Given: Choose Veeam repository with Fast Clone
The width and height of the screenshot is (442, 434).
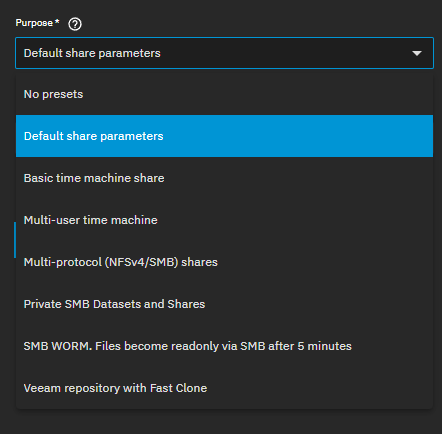Looking at the screenshot, I should 224,388.
